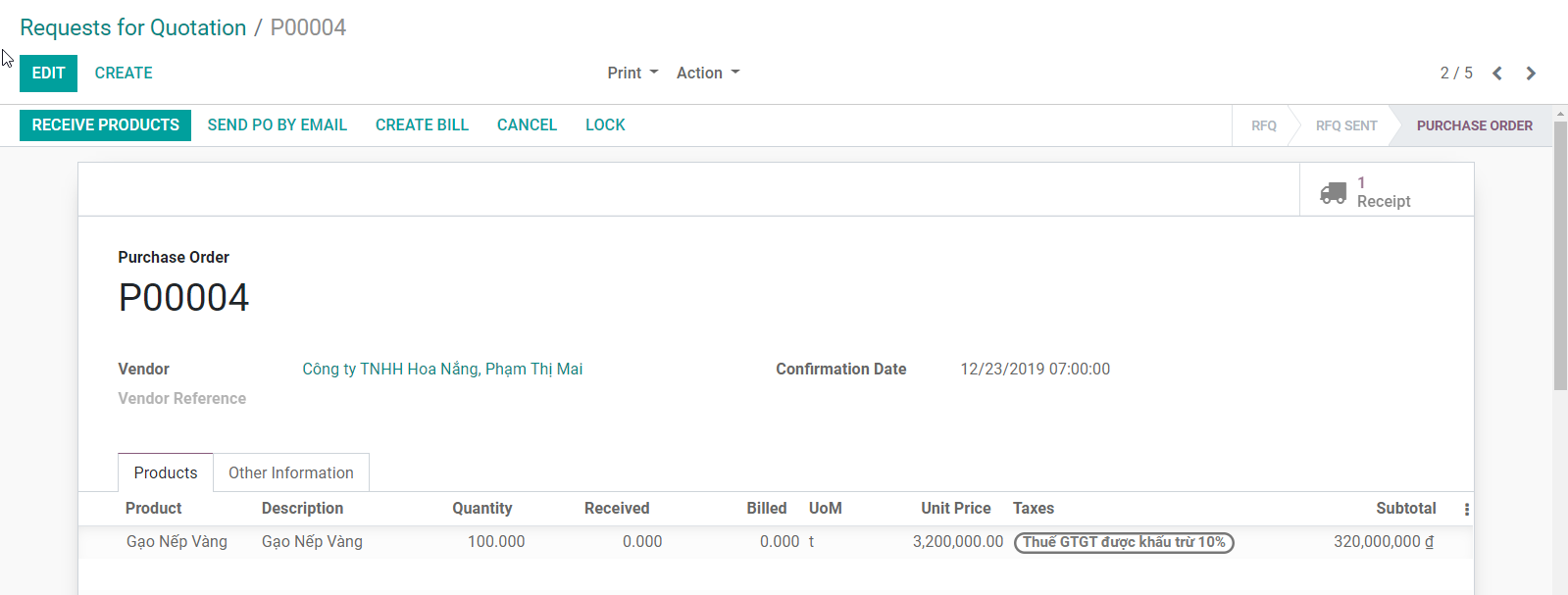Click Create Bill

pos(422,125)
